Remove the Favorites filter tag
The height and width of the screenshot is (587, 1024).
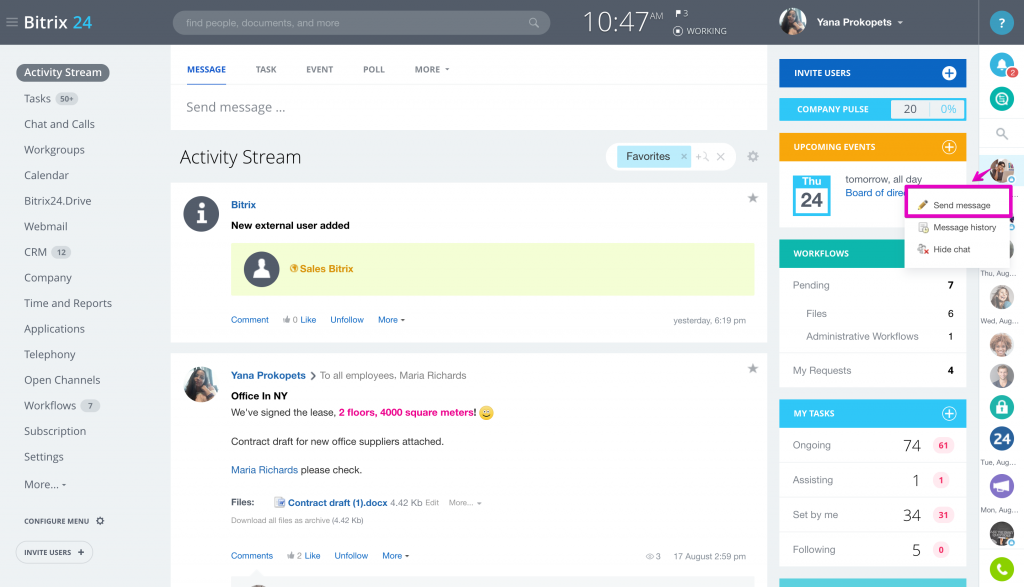pyautogui.click(x=684, y=157)
